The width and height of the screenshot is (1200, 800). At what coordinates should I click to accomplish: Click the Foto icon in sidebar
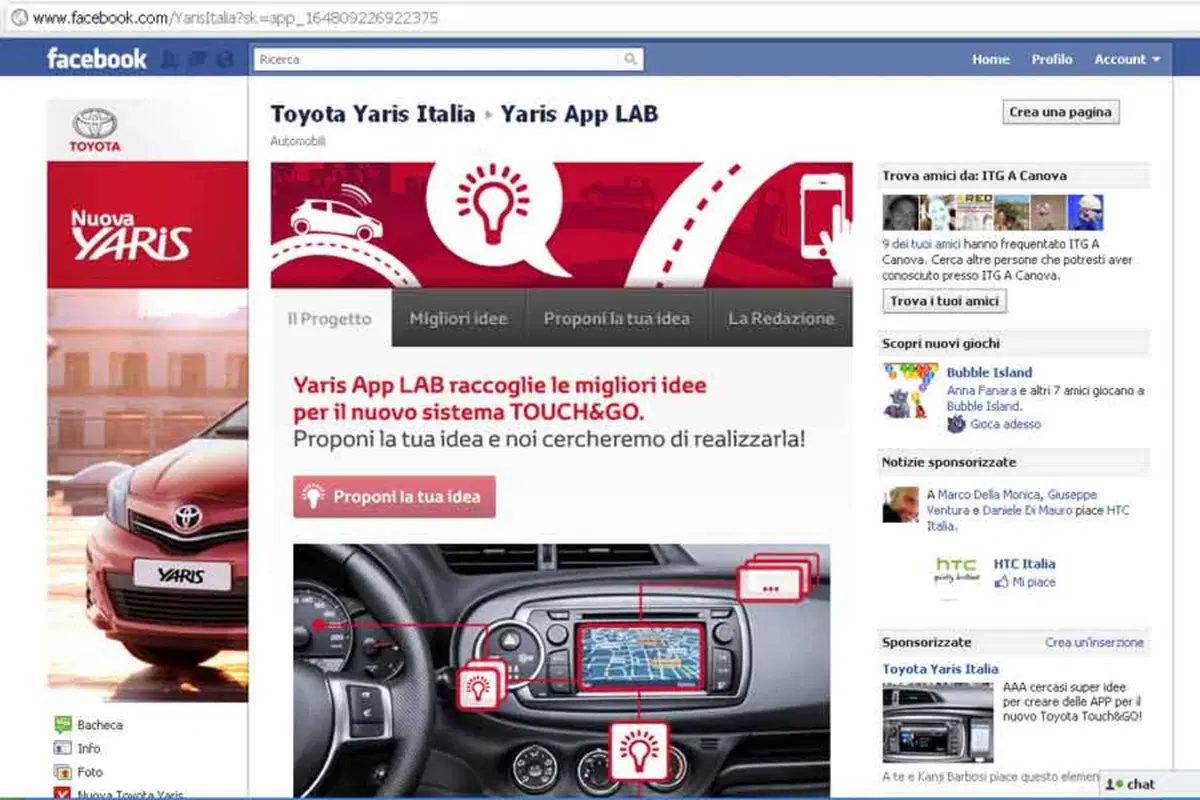pos(62,772)
